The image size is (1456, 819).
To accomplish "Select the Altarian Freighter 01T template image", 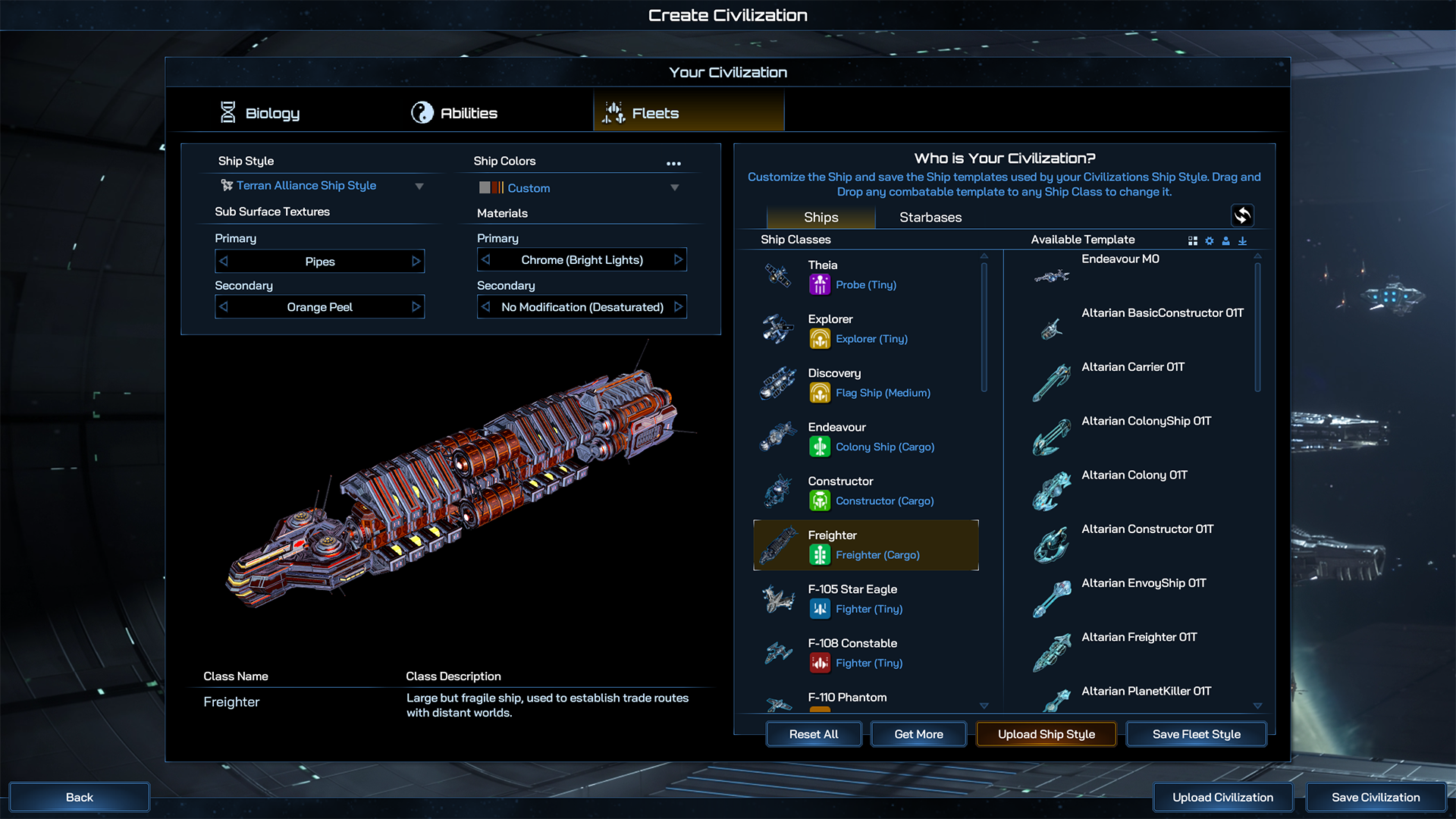I will [1052, 653].
